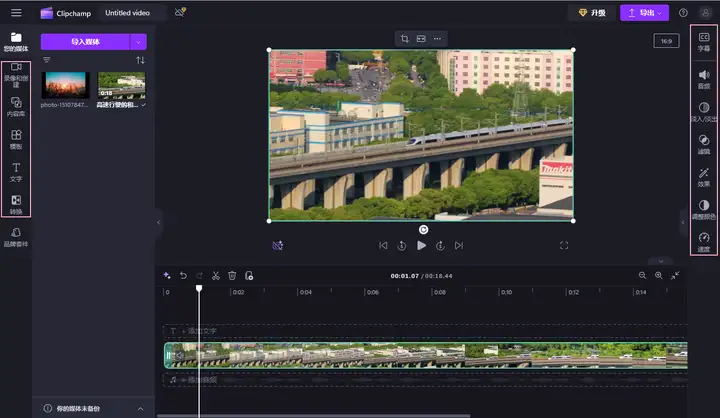Image resolution: width=720 pixels, height=418 pixels.
Task: Collapse the timeline with chevron
Action: [x=661, y=261]
